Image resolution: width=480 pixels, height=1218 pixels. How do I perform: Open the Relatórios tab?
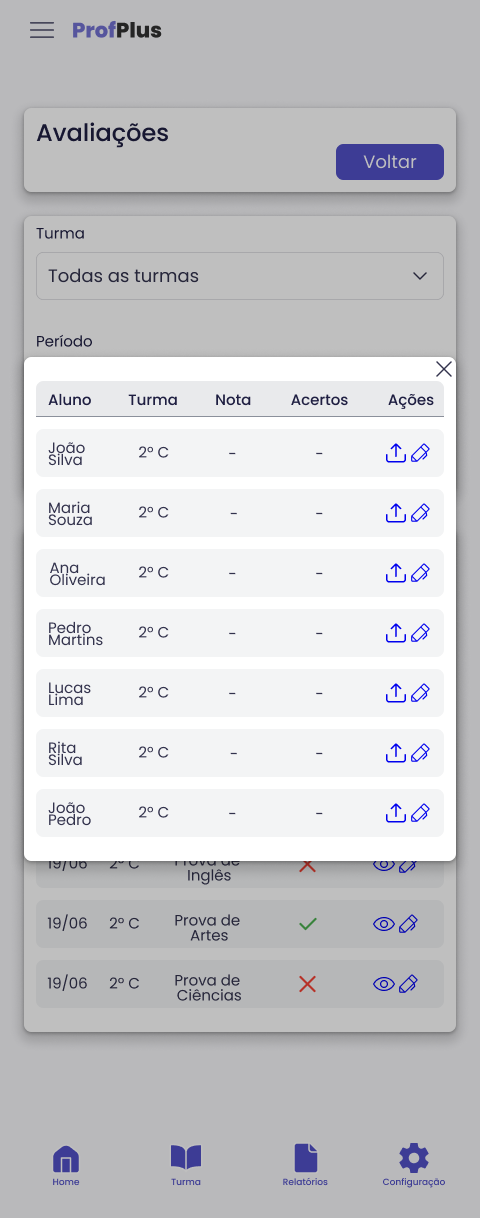305,1166
